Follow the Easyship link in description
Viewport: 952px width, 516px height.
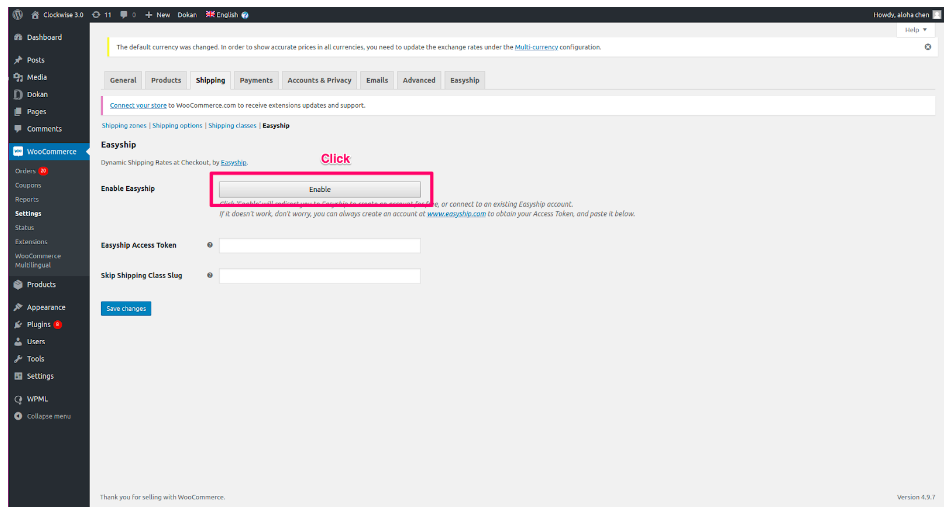[x=234, y=163]
